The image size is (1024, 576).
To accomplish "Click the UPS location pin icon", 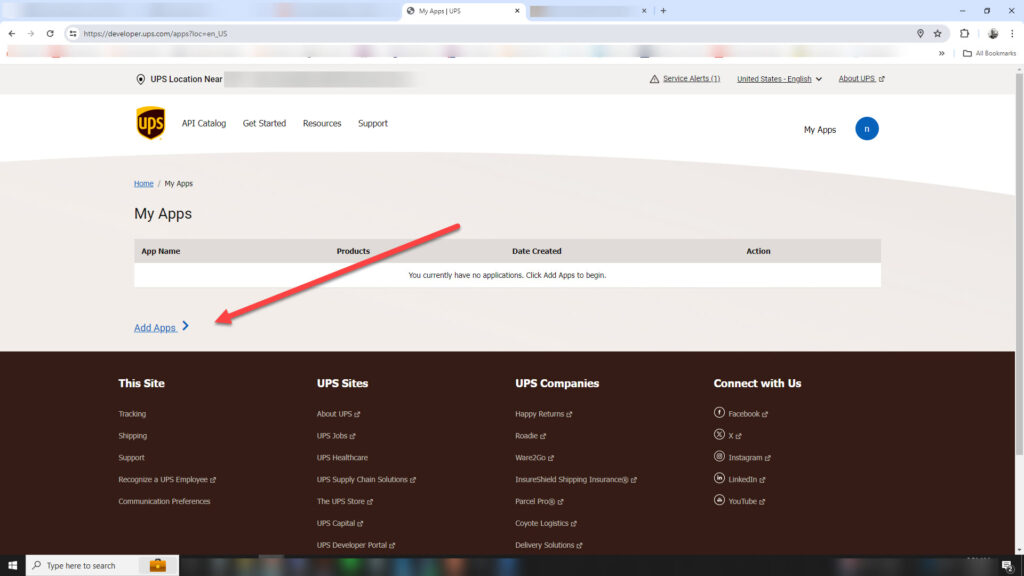I will pyautogui.click(x=140, y=79).
